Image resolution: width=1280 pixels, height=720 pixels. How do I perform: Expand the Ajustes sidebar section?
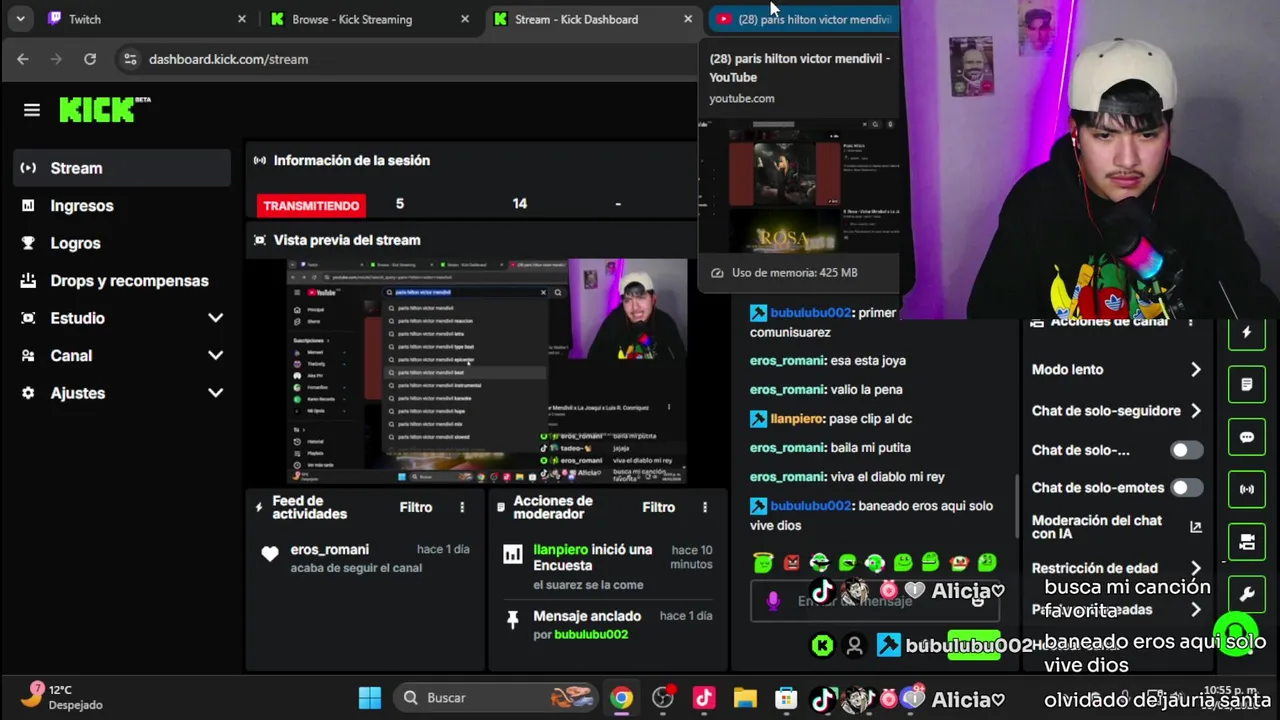click(x=215, y=393)
